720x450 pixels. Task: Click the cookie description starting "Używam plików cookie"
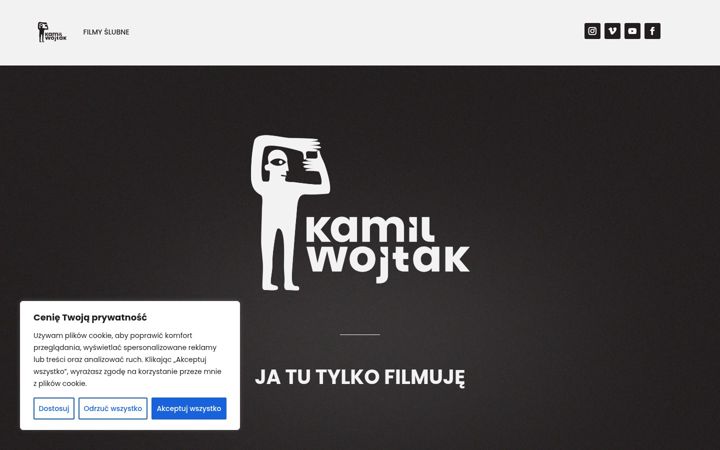click(128, 360)
